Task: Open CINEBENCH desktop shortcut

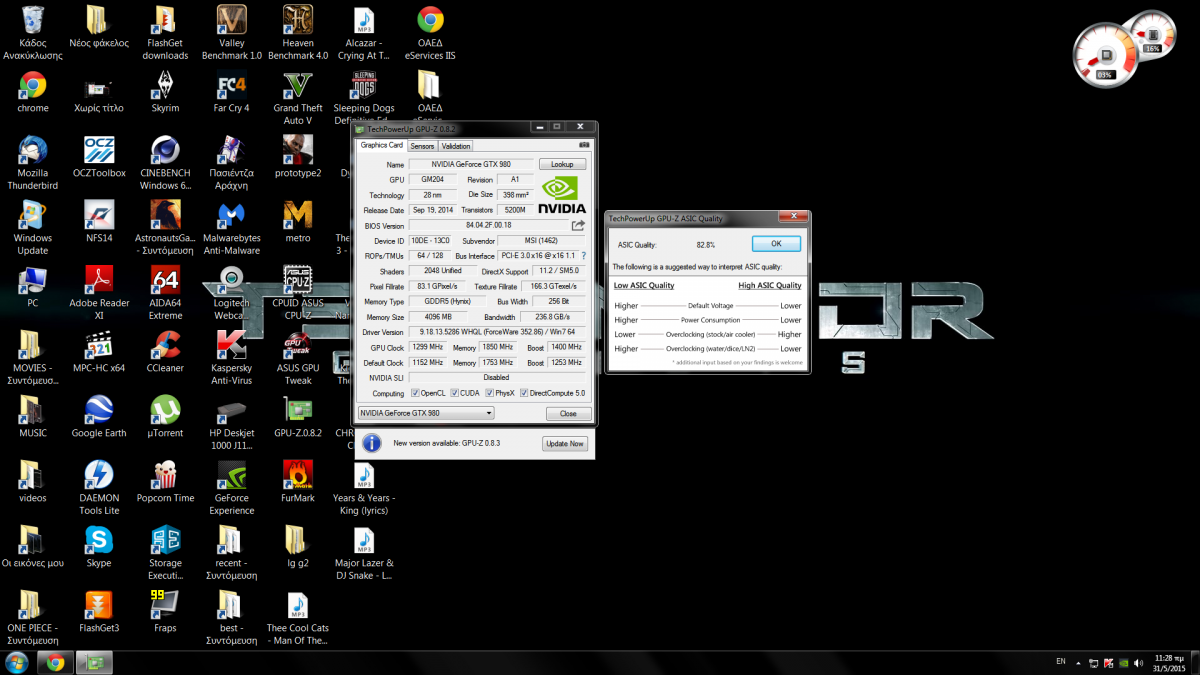Action: coord(165,161)
